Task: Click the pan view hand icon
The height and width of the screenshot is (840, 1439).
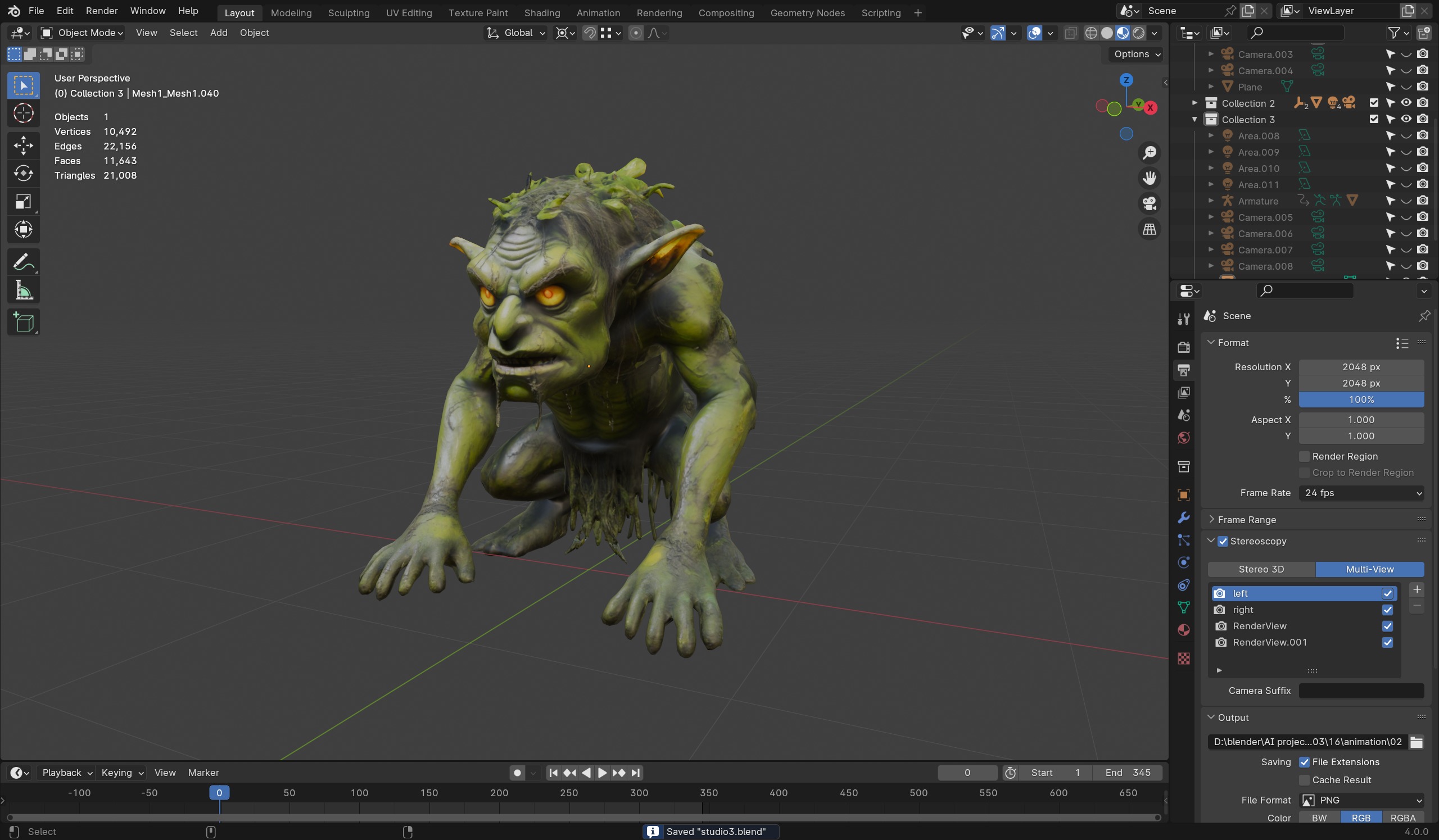Action: pos(1149,178)
